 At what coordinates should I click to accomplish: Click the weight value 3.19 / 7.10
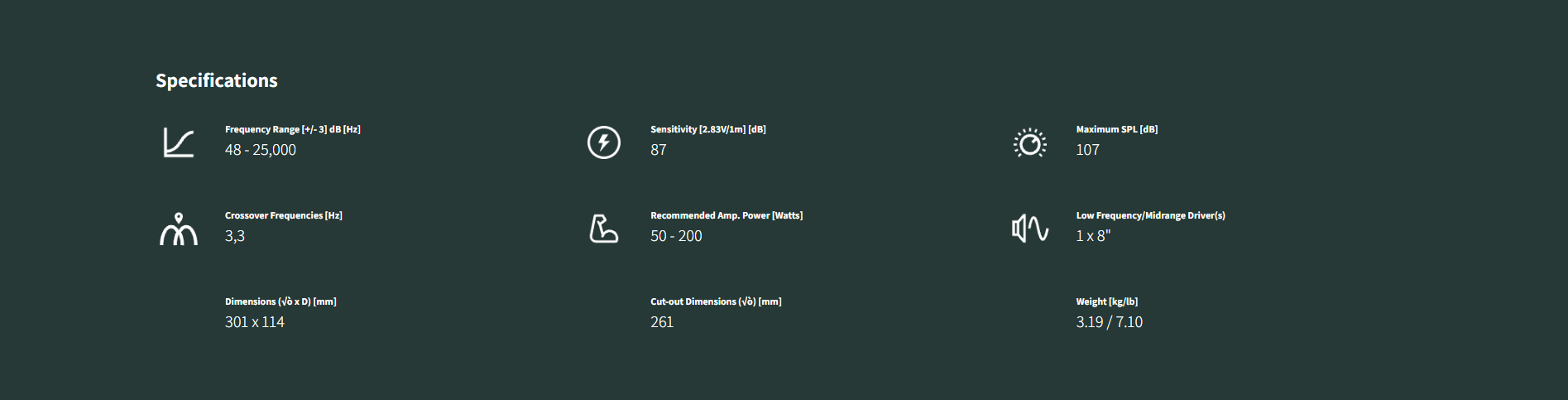(1110, 322)
